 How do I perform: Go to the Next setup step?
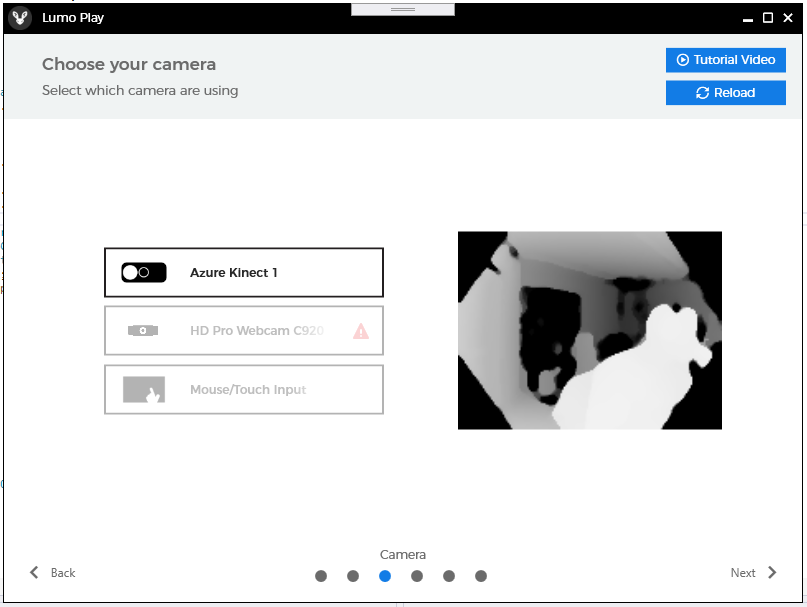(x=753, y=573)
